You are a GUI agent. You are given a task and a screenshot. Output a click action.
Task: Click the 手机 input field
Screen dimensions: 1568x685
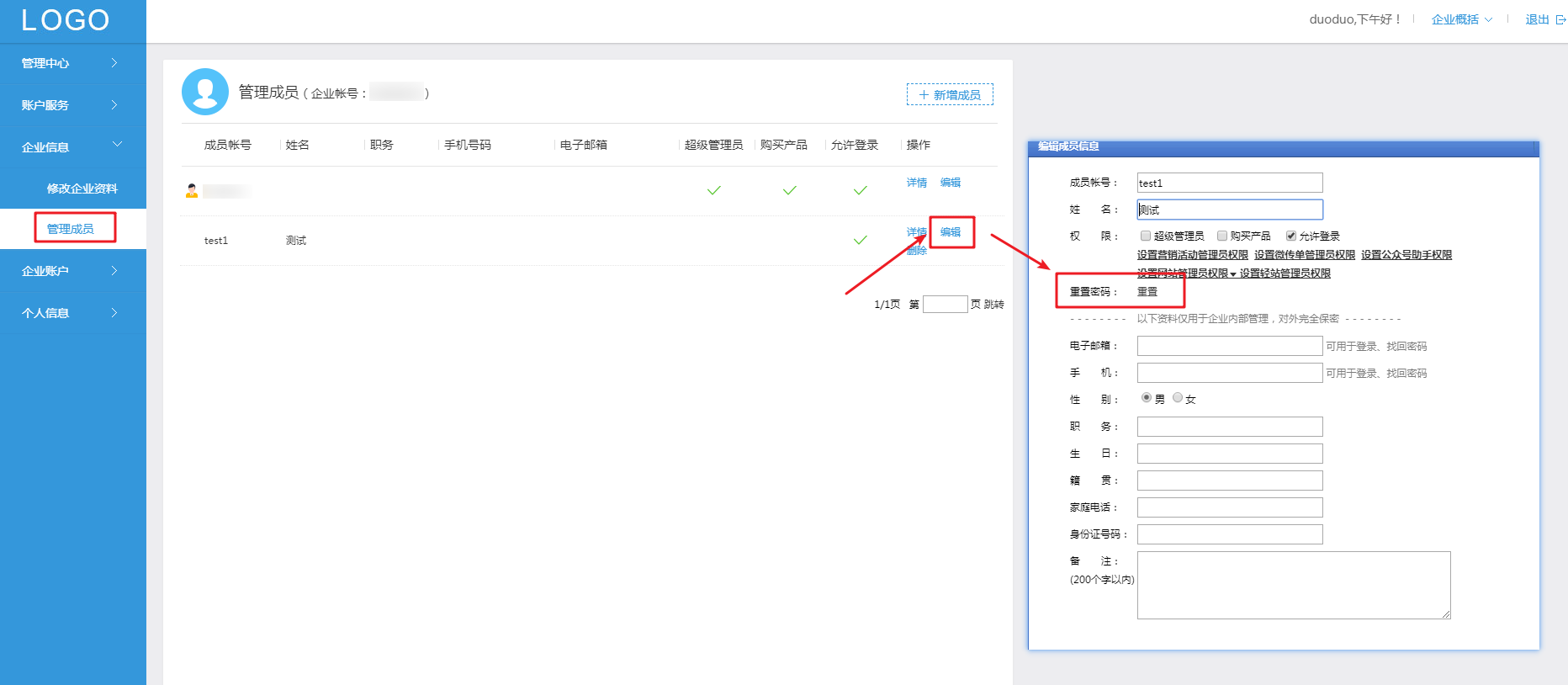click(x=1230, y=373)
